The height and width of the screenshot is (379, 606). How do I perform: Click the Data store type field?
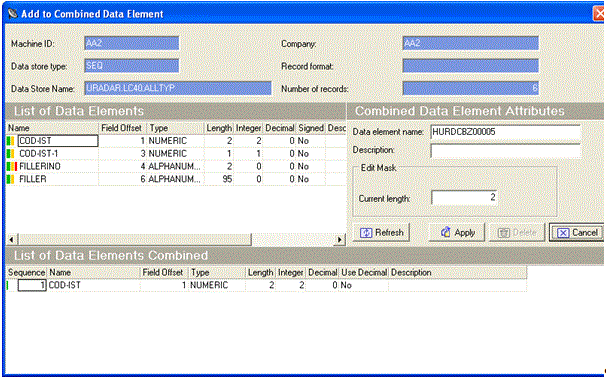(x=131, y=65)
